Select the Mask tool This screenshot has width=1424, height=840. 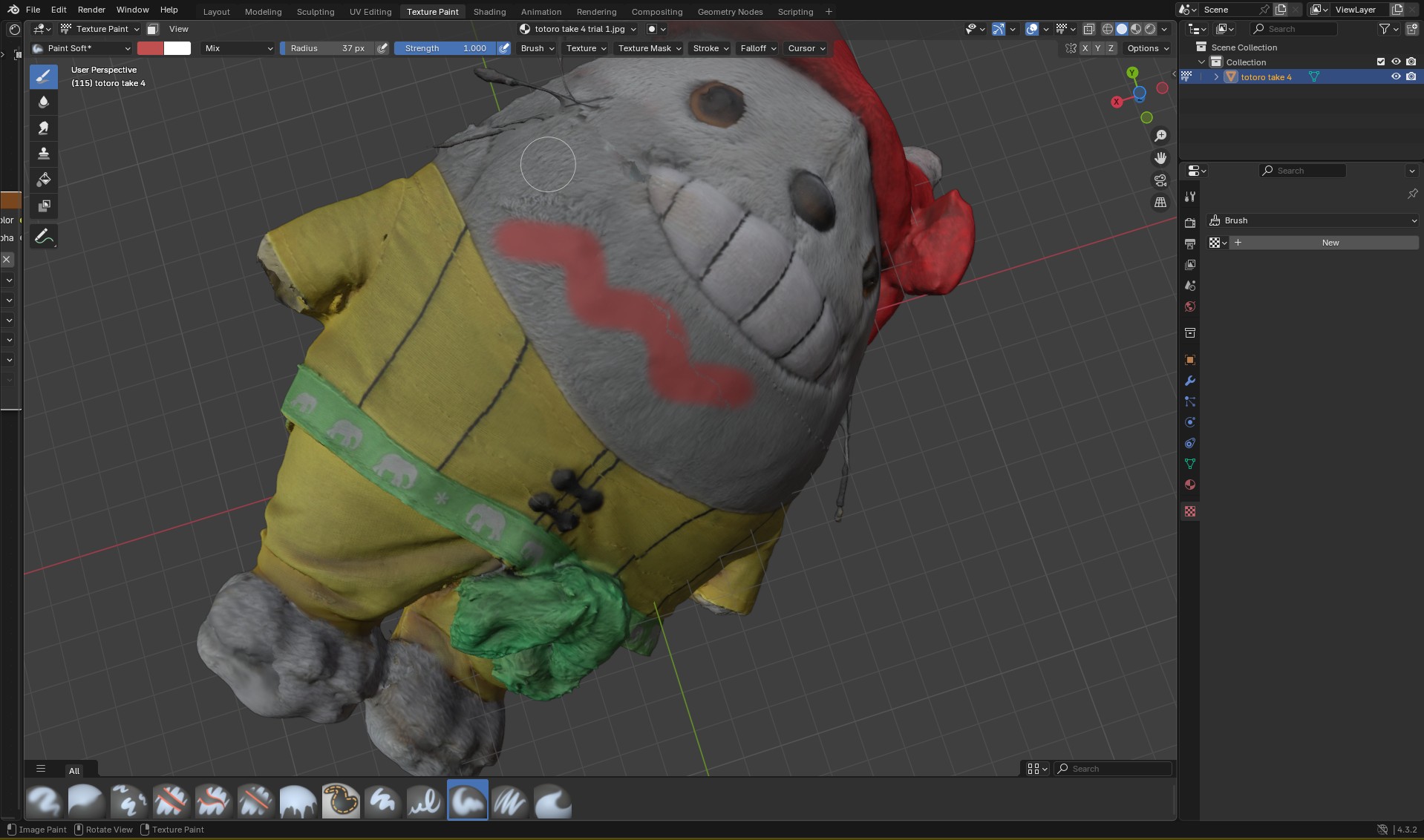[x=44, y=206]
